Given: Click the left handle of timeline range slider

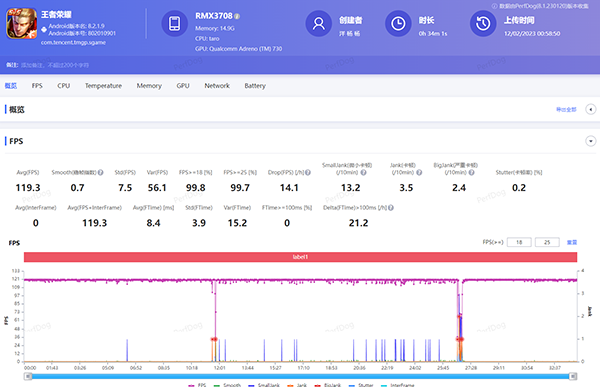Looking at the screenshot, I should [x=28, y=377].
